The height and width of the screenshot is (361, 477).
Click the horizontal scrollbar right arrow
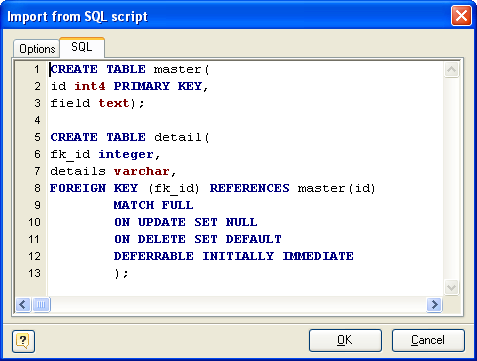pos(434,304)
